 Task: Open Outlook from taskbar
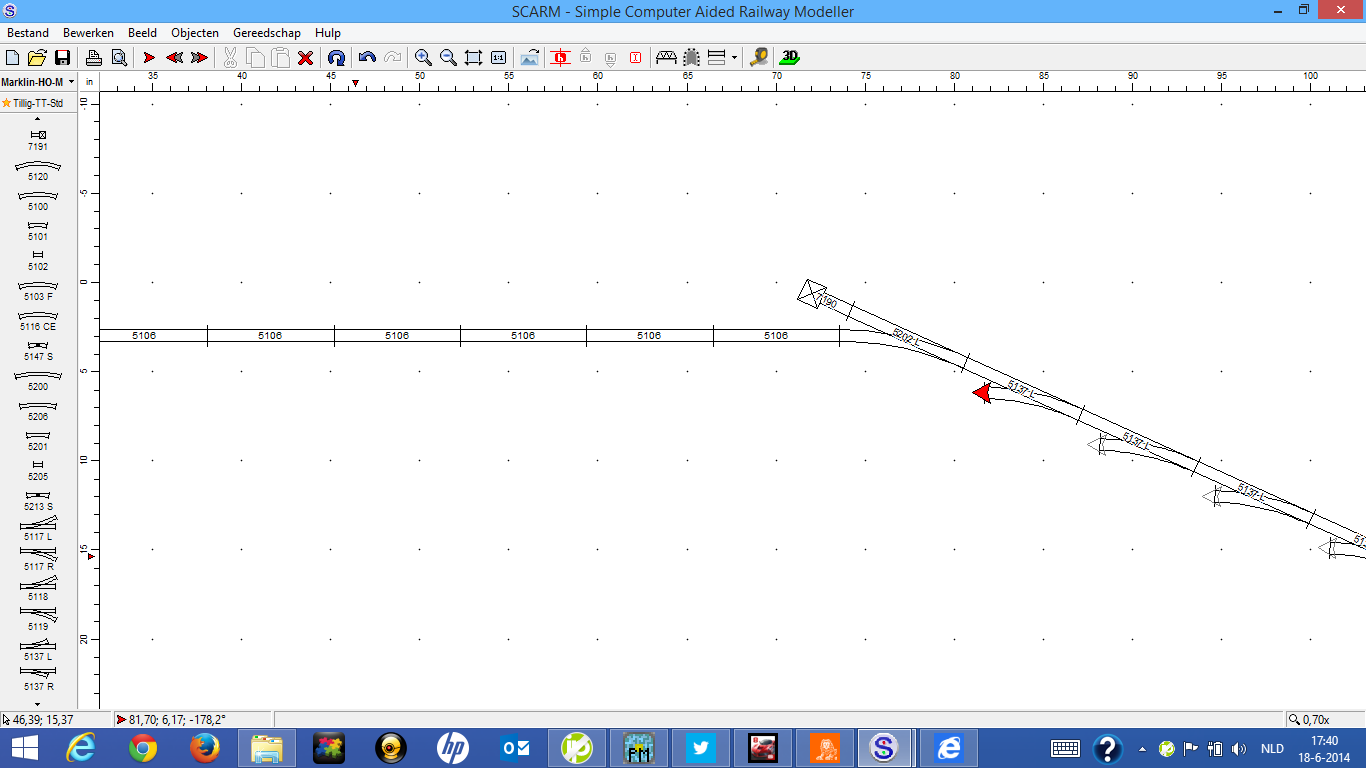(515, 748)
